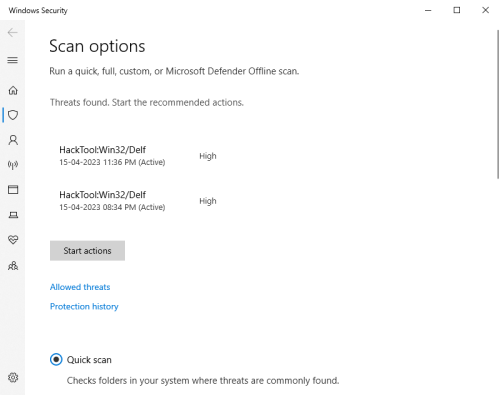Click the Start actions button
500x395 pixels.
(x=87, y=251)
